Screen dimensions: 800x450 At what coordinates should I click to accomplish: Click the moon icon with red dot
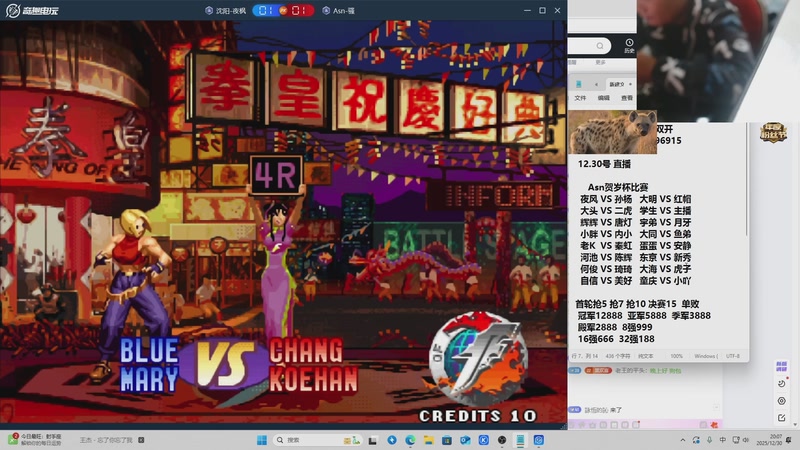[782, 383]
